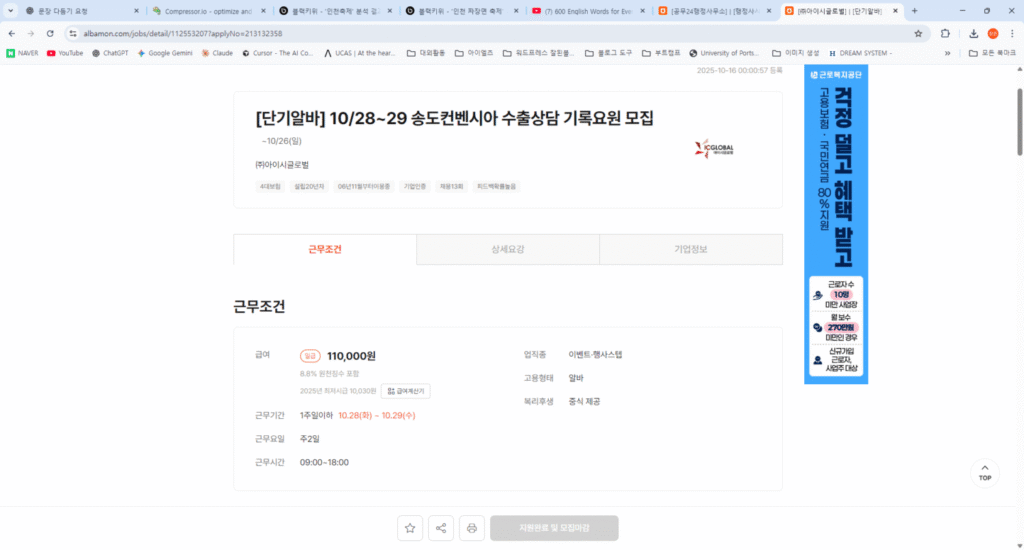Click the page vertical scrollbar thumb
This screenshot has height=550, width=1024.
click(x=1019, y=122)
